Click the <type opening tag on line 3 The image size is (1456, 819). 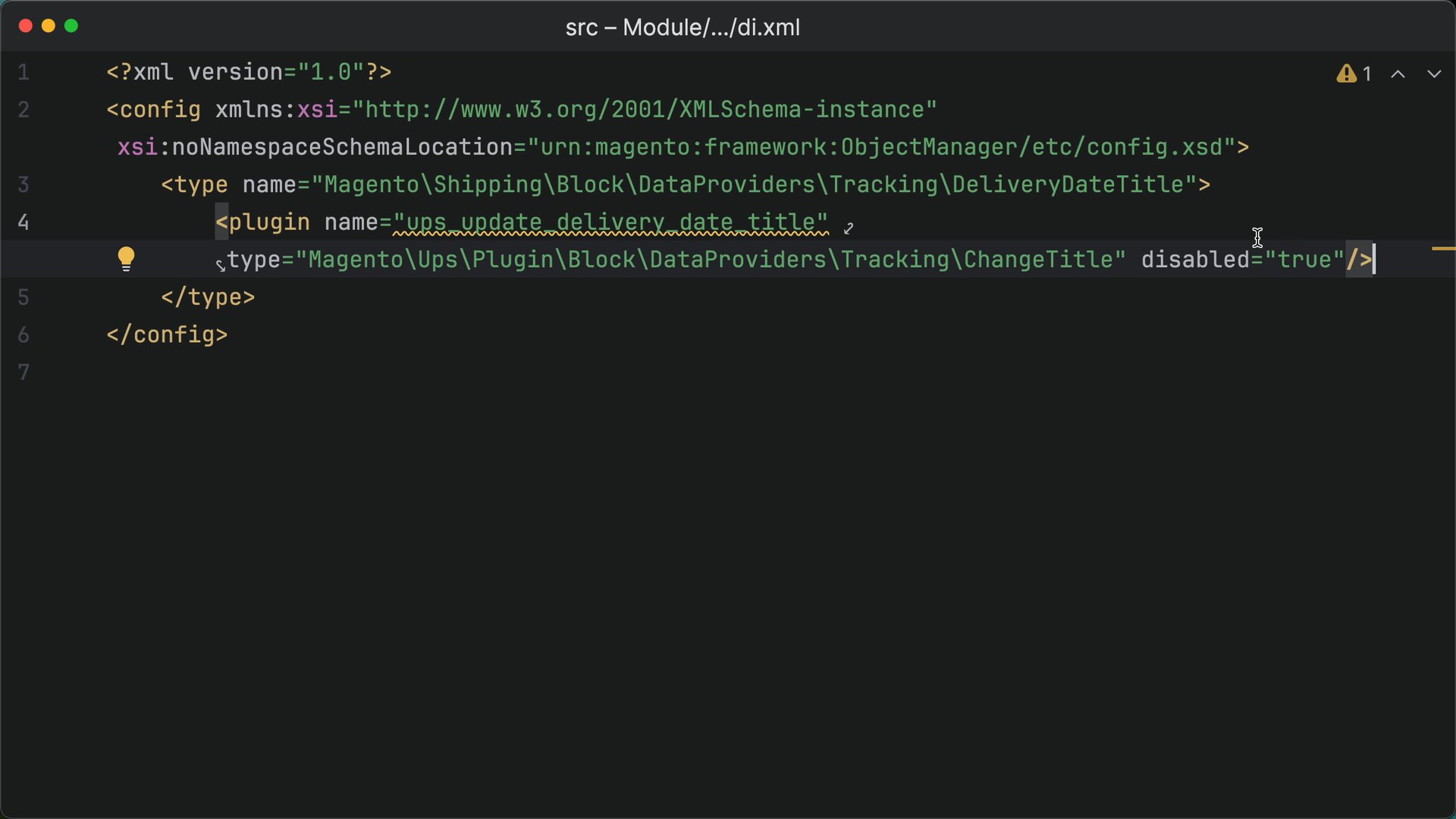click(x=194, y=184)
